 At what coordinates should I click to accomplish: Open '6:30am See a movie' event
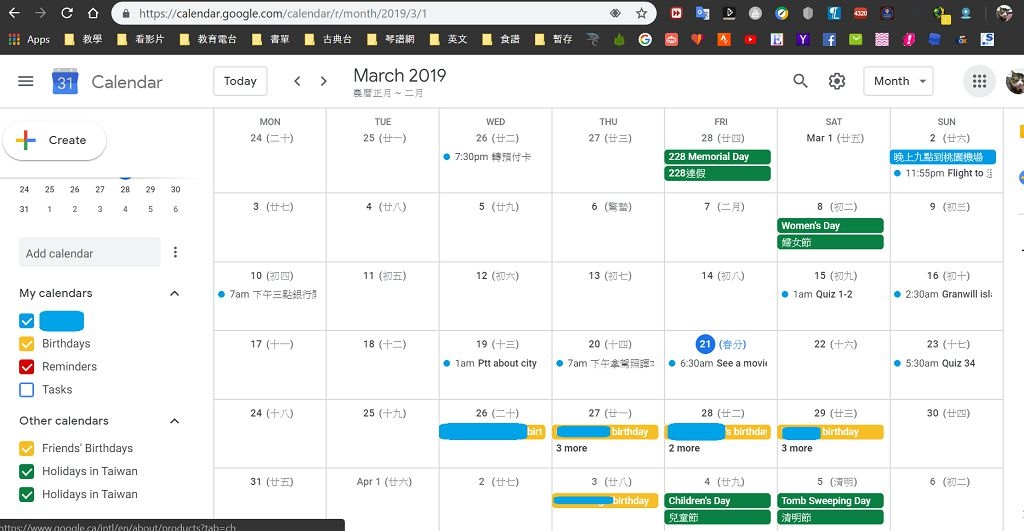(x=718, y=363)
